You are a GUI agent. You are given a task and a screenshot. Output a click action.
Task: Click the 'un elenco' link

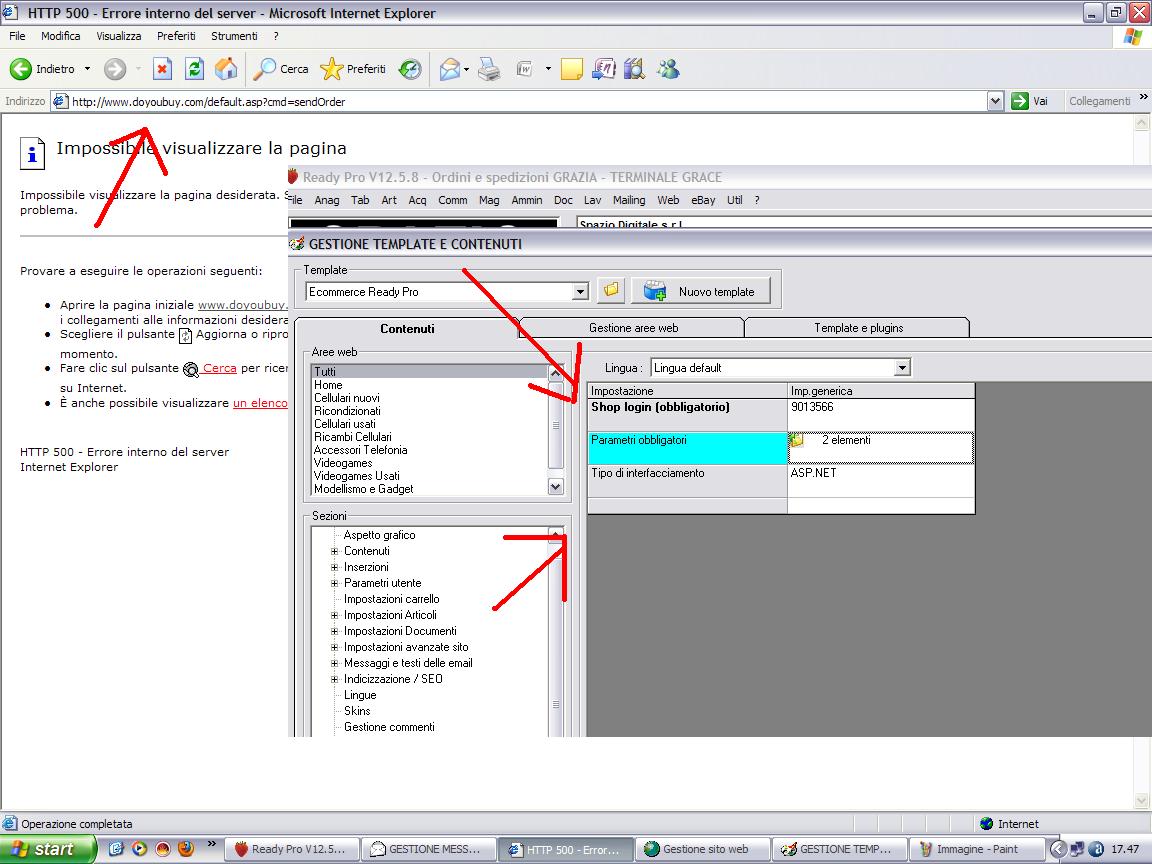tap(260, 403)
